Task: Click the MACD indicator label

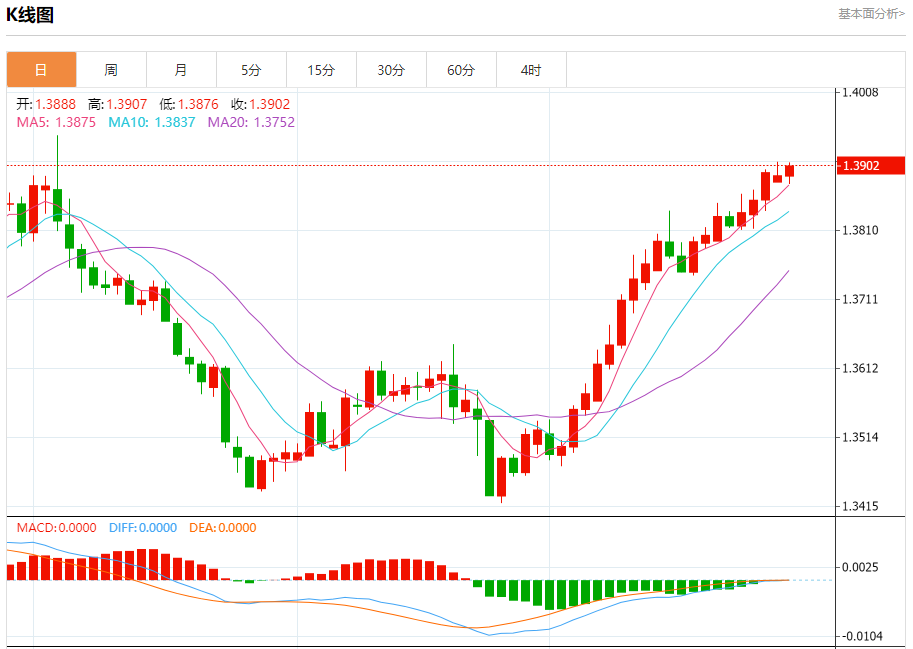Action: 56,527
